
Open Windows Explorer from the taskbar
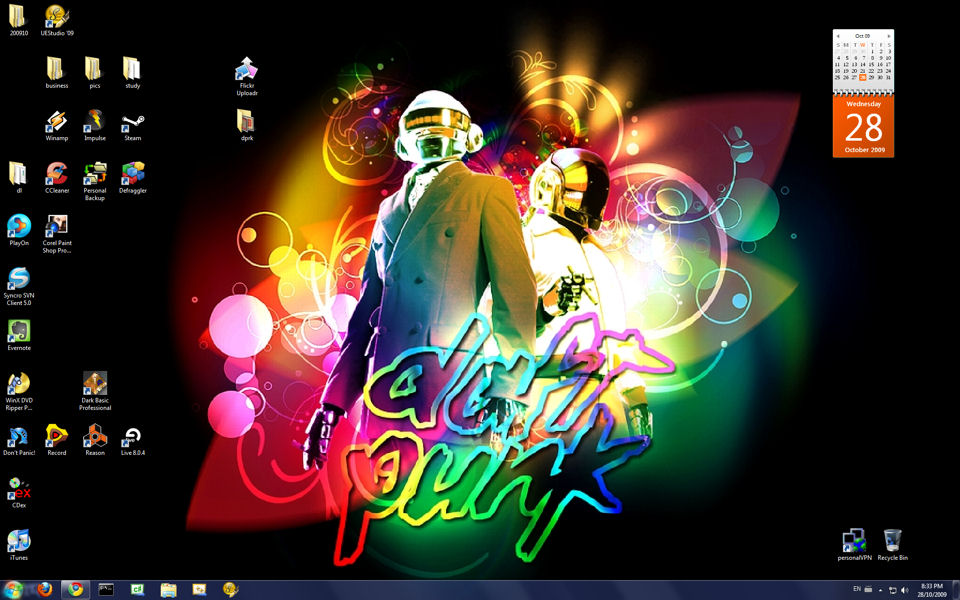(x=168, y=590)
